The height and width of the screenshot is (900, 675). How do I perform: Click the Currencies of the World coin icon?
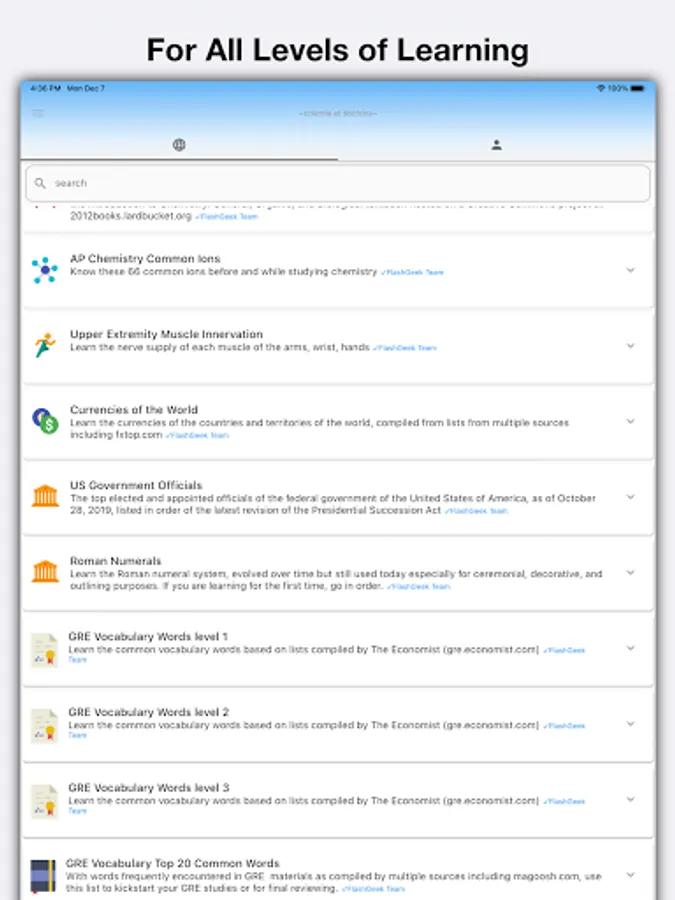(45, 421)
